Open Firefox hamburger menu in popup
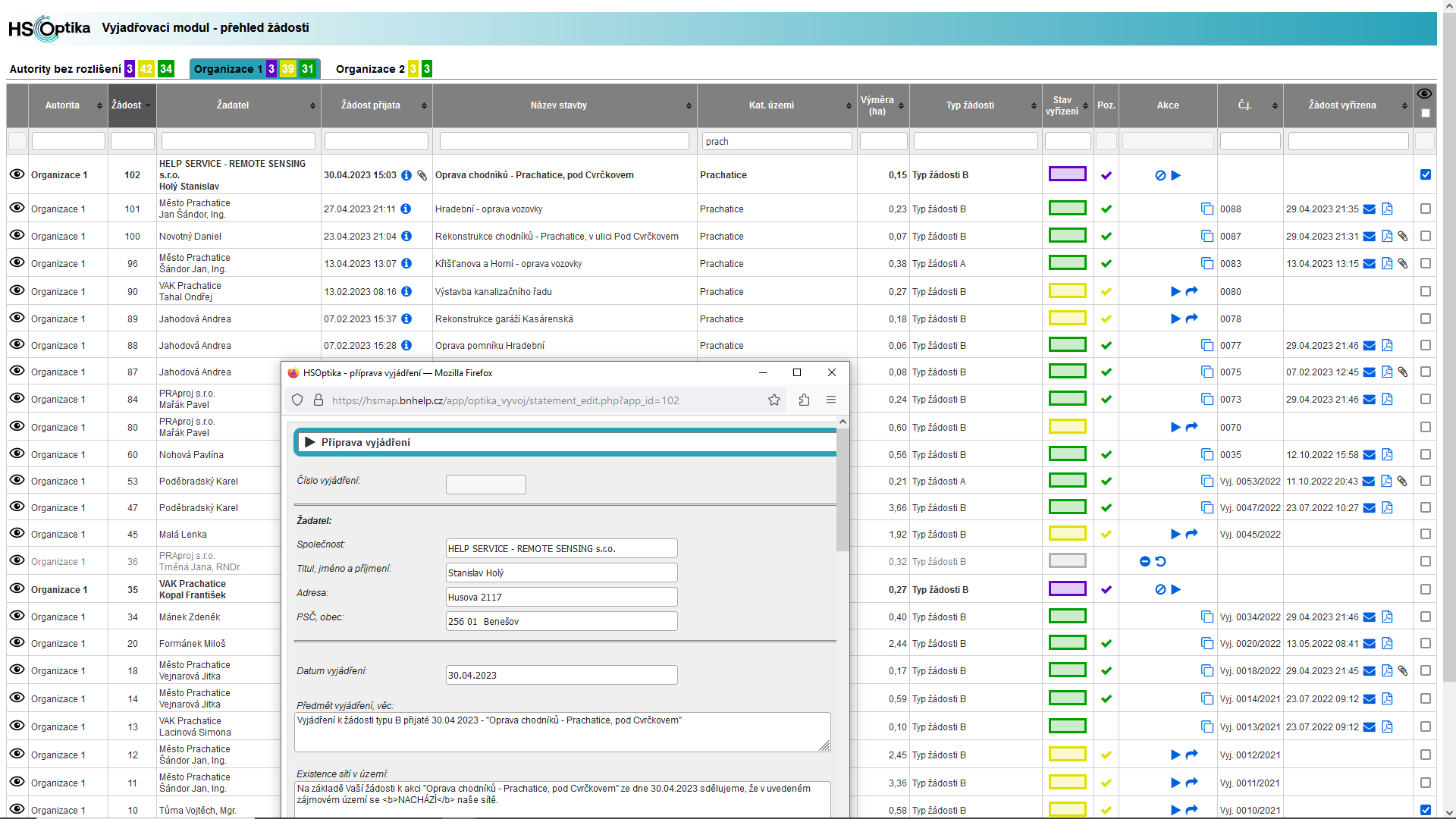The height and width of the screenshot is (819, 1456). [831, 400]
